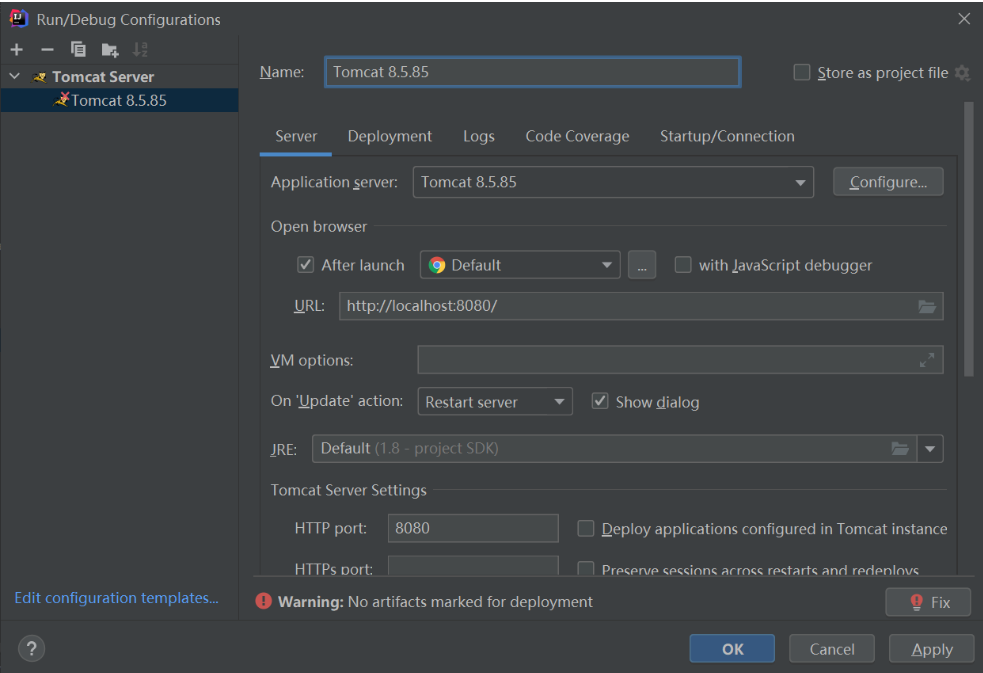Image resolution: width=983 pixels, height=673 pixels.
Task: Click the 'No artifacts marked for deployment' warning text
Action: tap(470, 602)
